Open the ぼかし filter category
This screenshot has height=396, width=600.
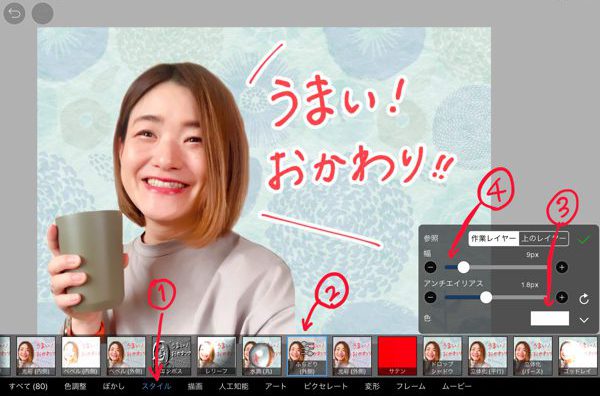pyautogui.click(x=113, y=386)
